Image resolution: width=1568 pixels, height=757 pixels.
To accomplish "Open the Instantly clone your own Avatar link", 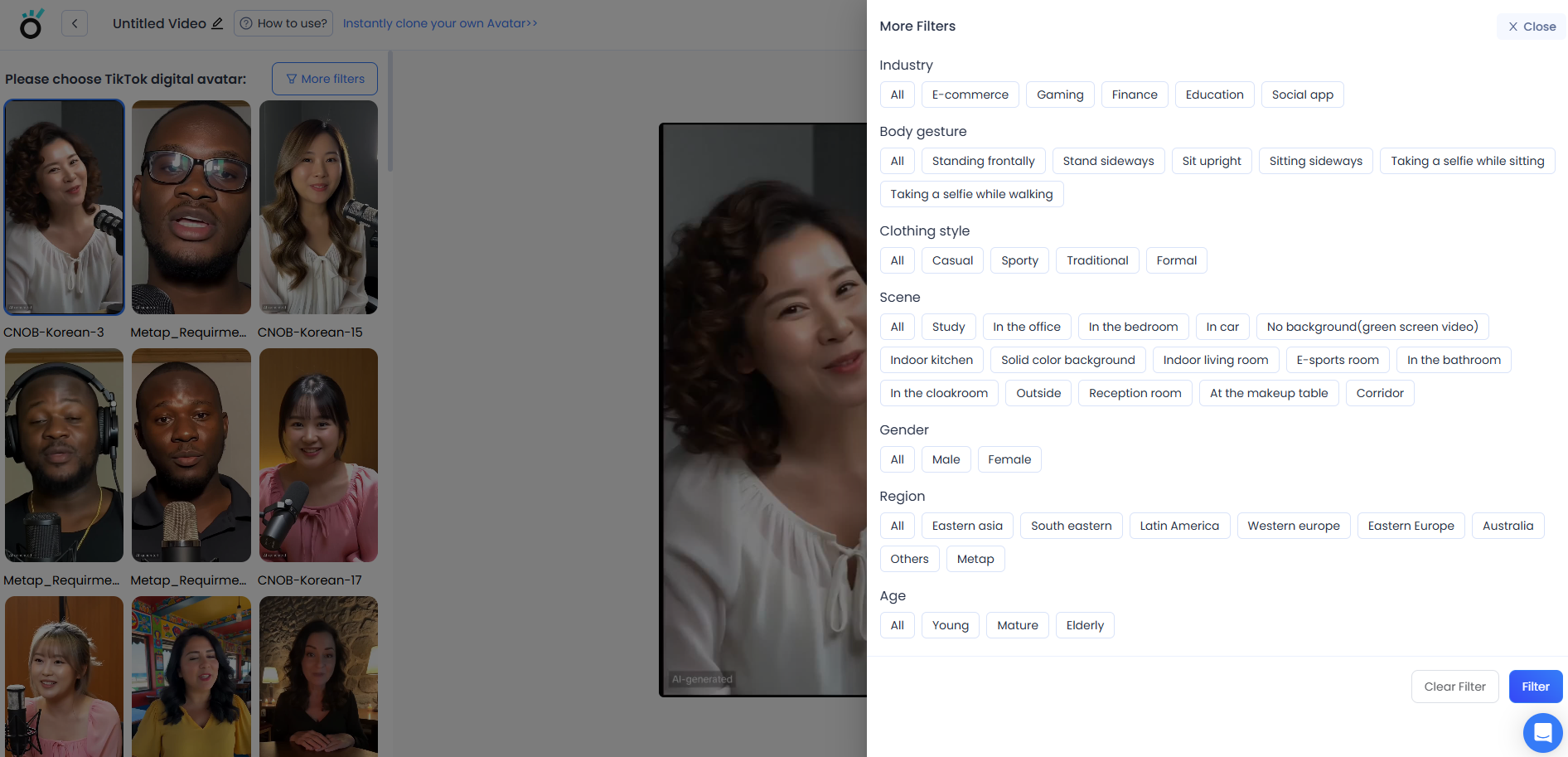I will [x=440, y=23].
